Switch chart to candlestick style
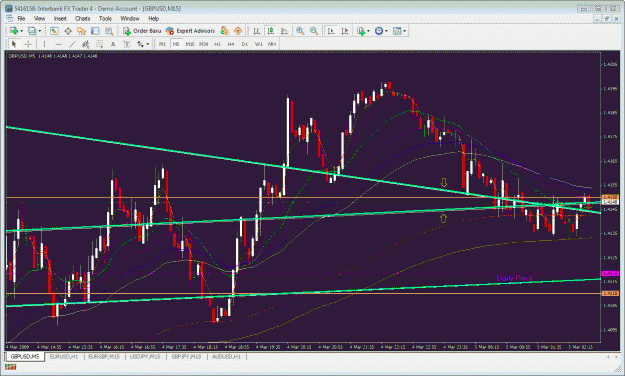Image resolution: width=625 pixels, height=376 pixels. (x=271, y=31)
